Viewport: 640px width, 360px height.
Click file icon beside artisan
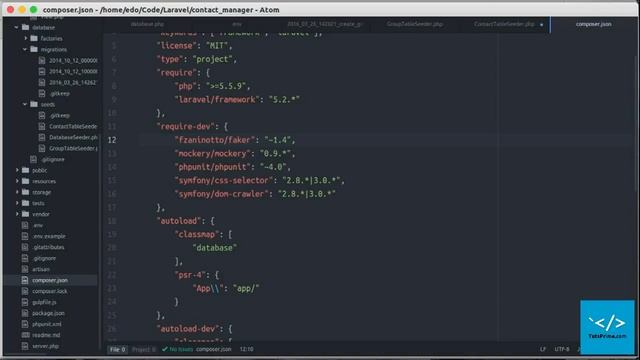(x=25, y=269)
